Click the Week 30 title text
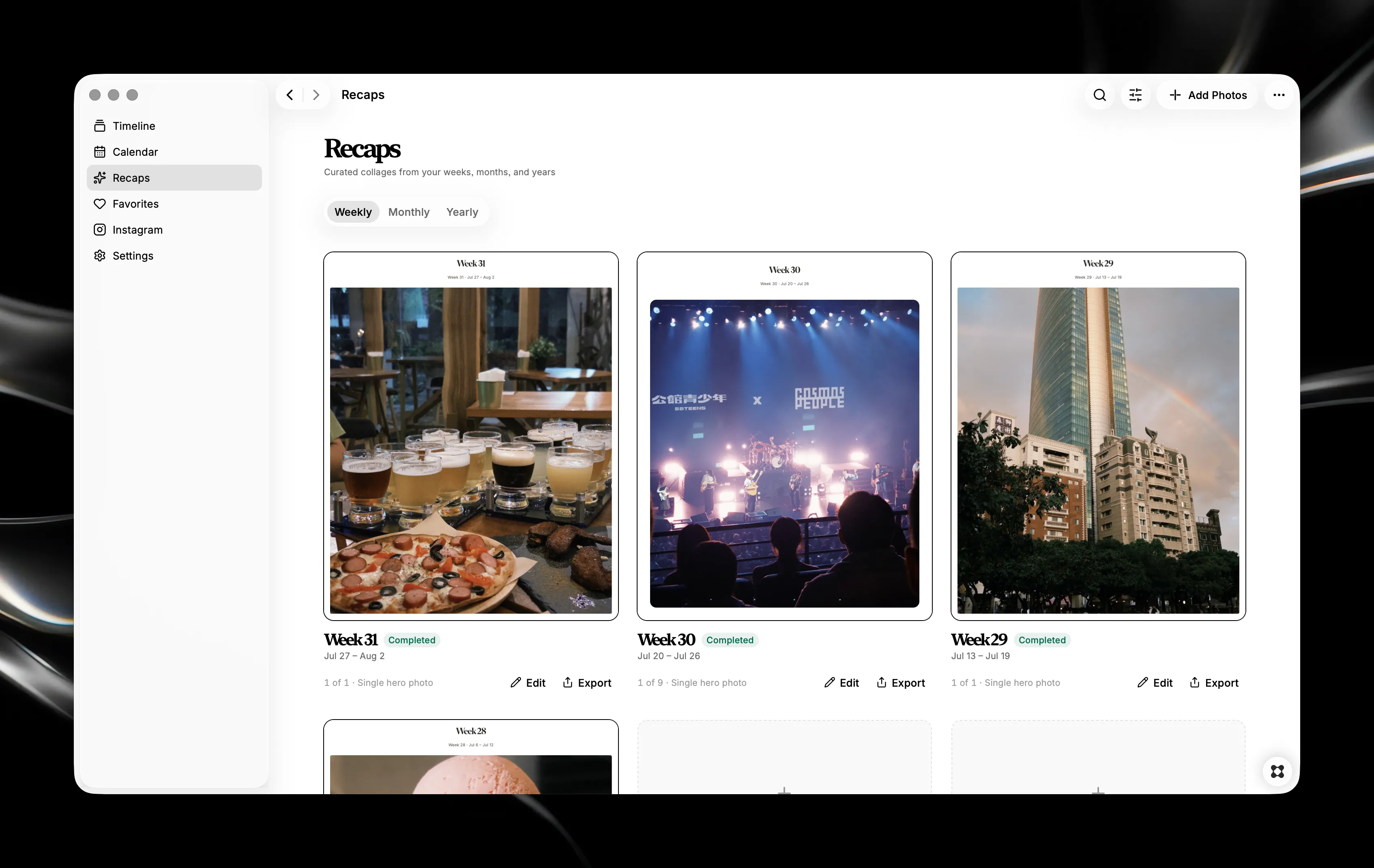This screenshot has width=1374, height=868. coord(666,640)
